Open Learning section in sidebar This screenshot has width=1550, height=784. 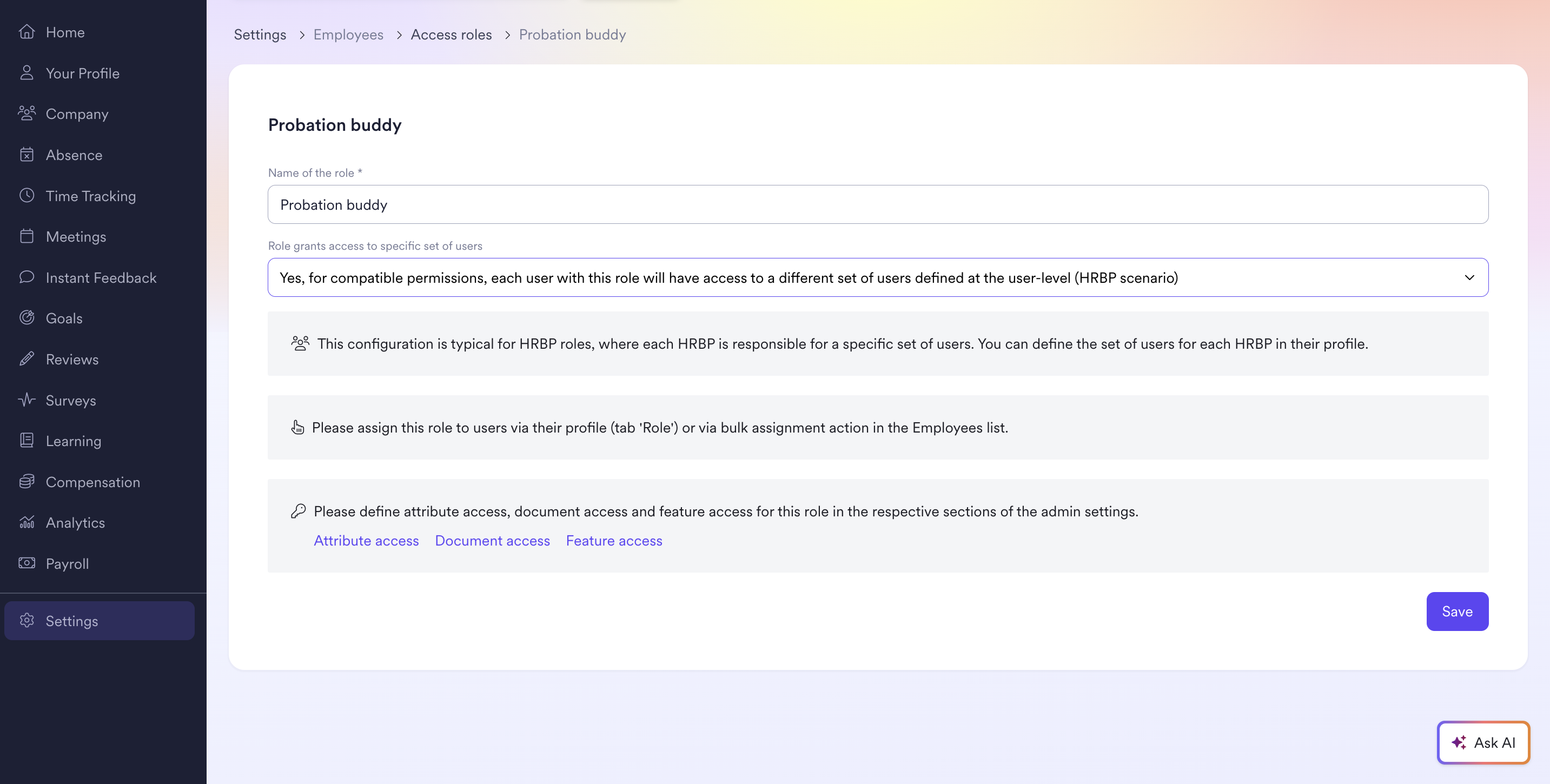coord(73,441)
